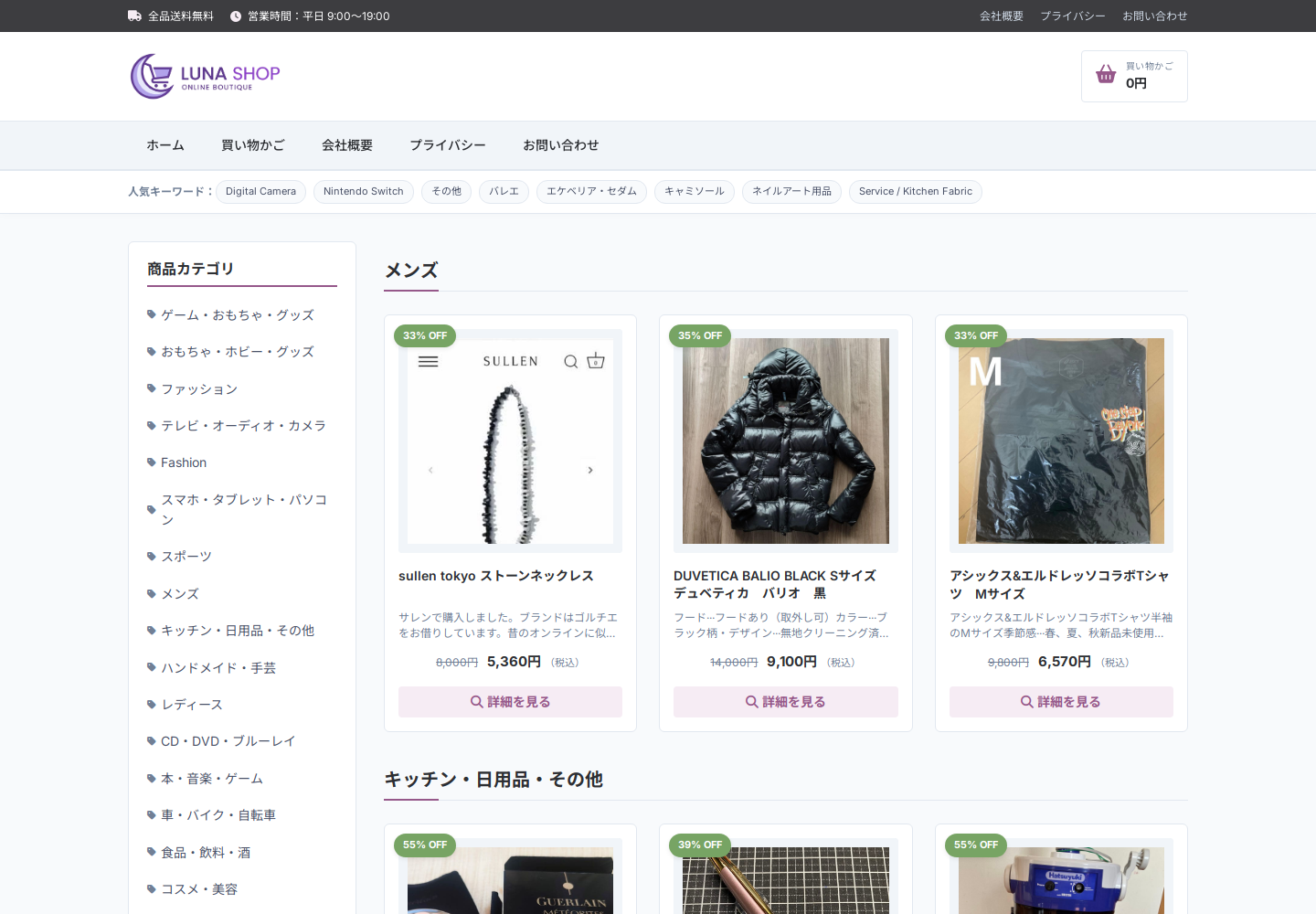Screen dimensions: 1316x914
Task: Click the business hours clock icon
Action: 236,16
